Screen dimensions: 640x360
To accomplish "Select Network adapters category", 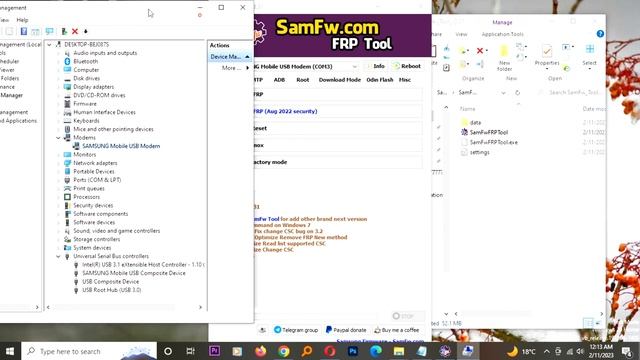I will 95,163.
